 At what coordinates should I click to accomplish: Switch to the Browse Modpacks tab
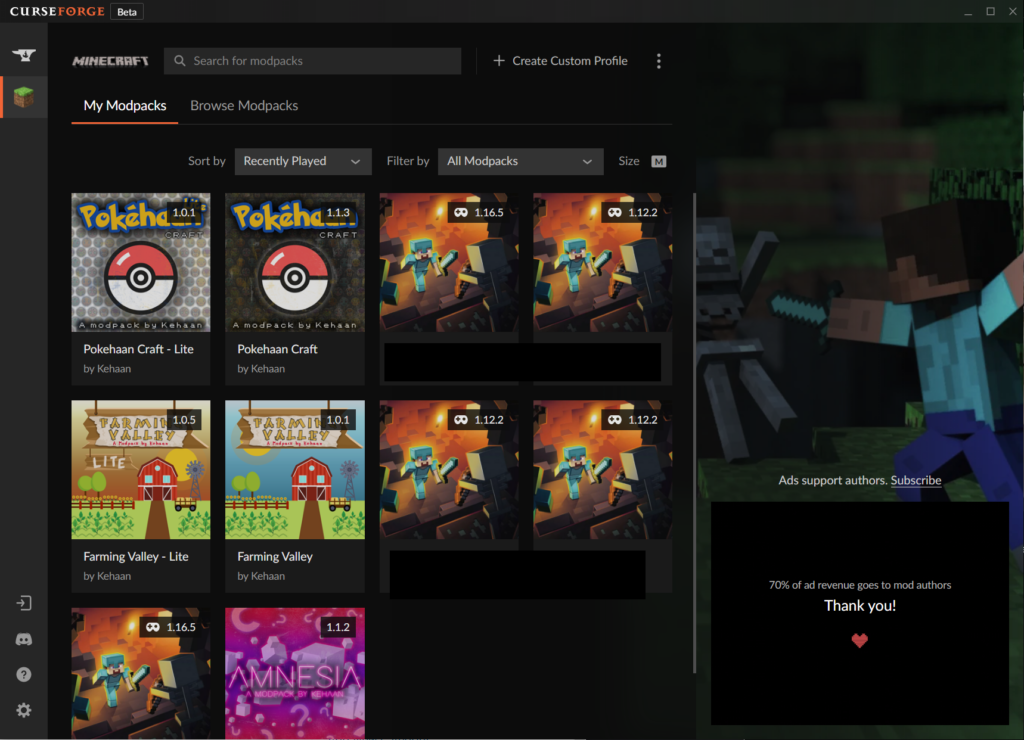pyautogui.click(x=244, y=106)
